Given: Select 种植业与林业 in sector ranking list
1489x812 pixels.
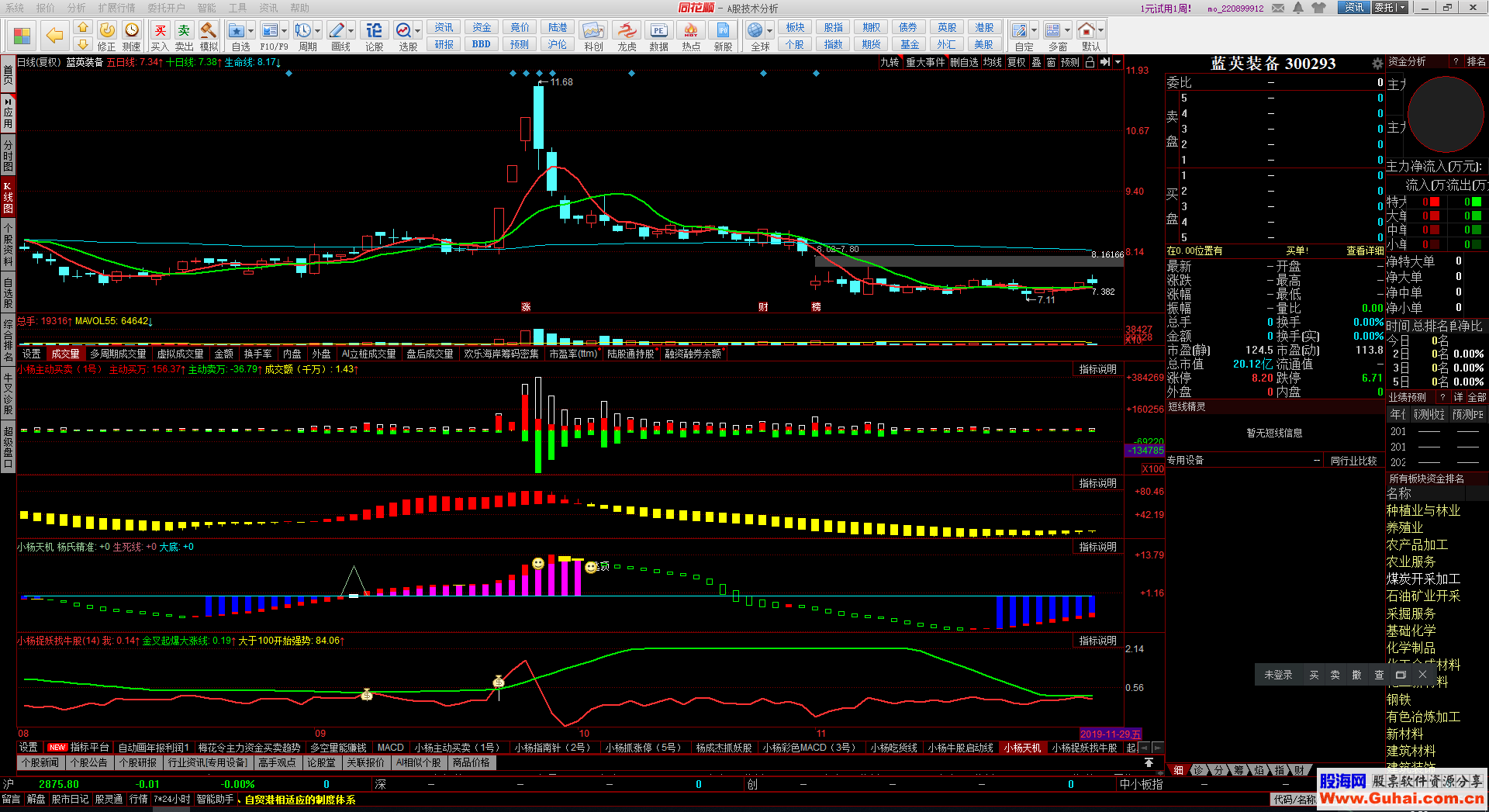Looking at the screenshot, I should (1423, 510).
